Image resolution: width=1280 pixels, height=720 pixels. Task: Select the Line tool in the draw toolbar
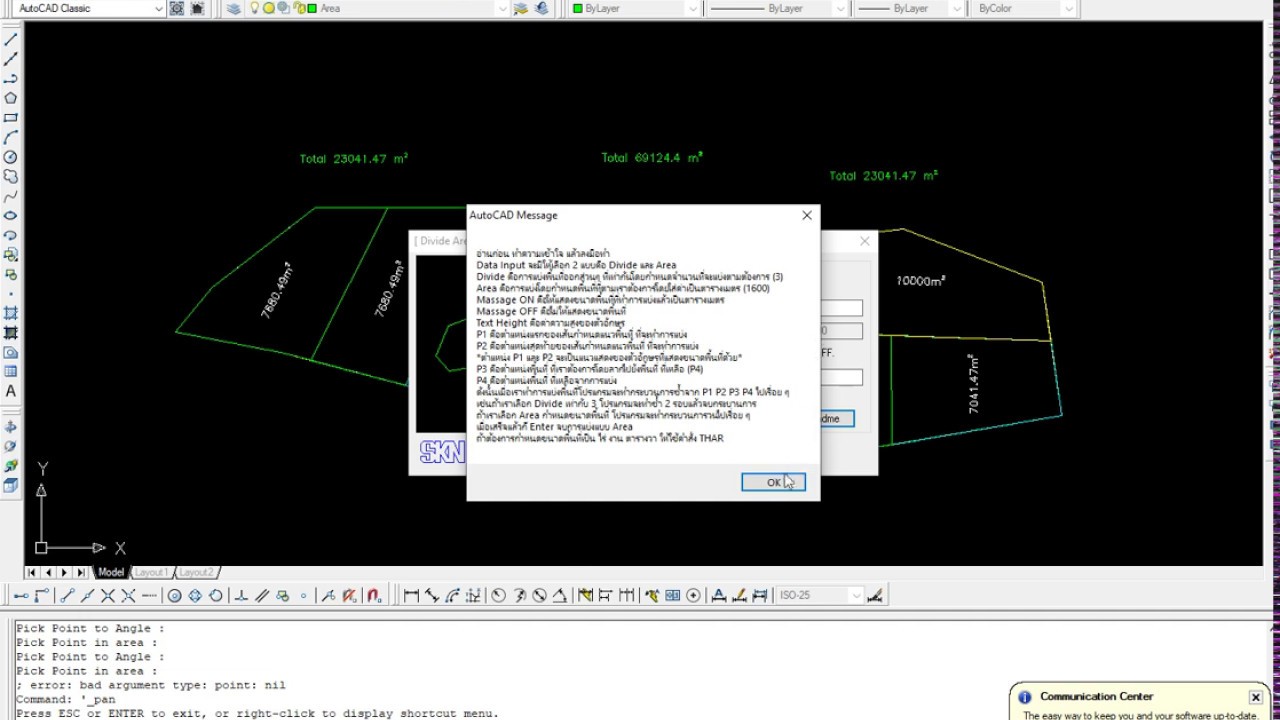click(11, 40)
